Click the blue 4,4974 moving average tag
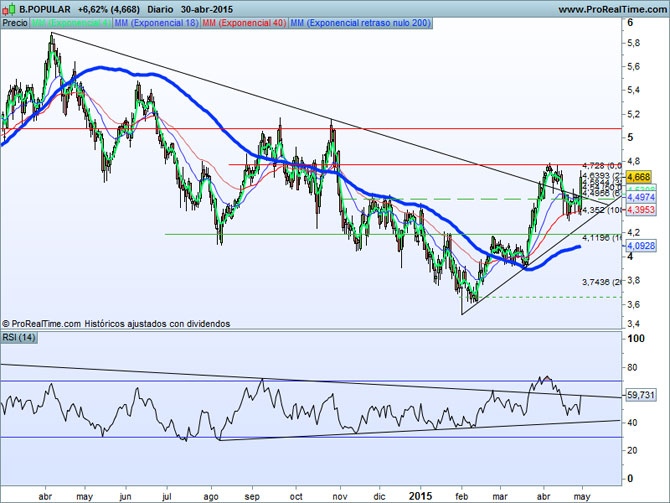Viewport: 670px width, 503px height. (641, 197)
